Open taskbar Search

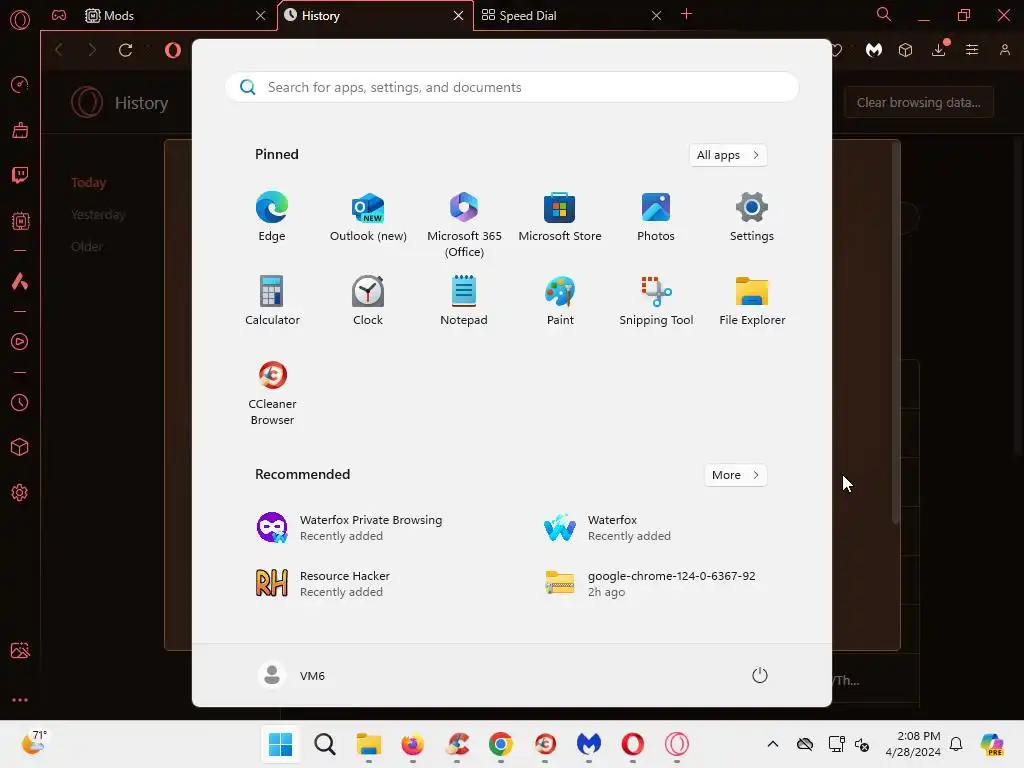click(x=325, y=744)
